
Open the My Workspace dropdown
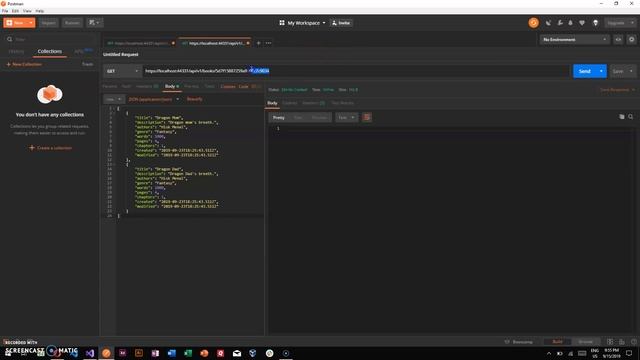pyautogui.click(x=302, y=23)
